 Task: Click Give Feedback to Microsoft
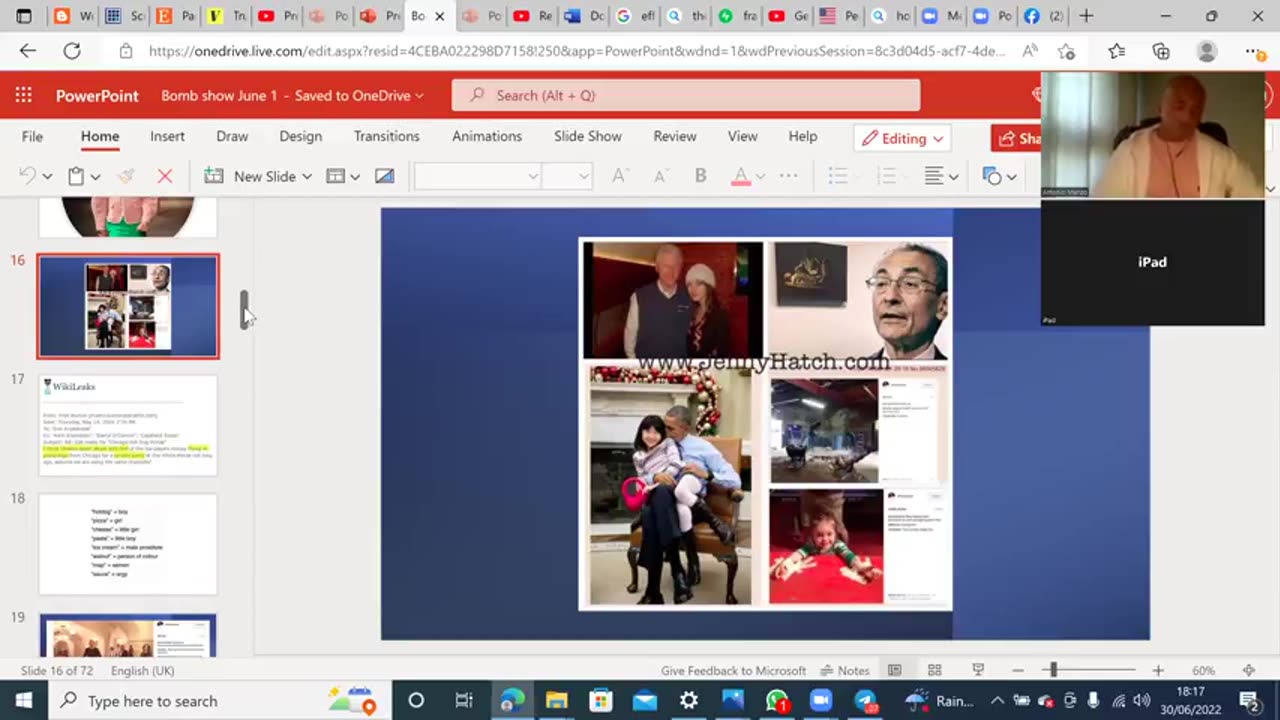pos(733,670)
